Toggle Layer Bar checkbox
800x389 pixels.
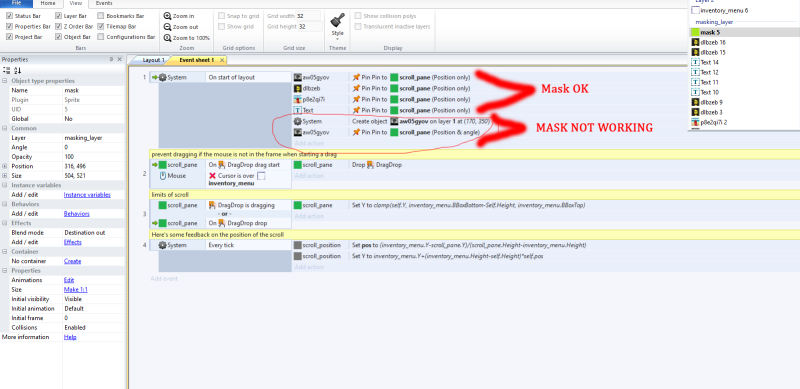[x=59, y=16]
